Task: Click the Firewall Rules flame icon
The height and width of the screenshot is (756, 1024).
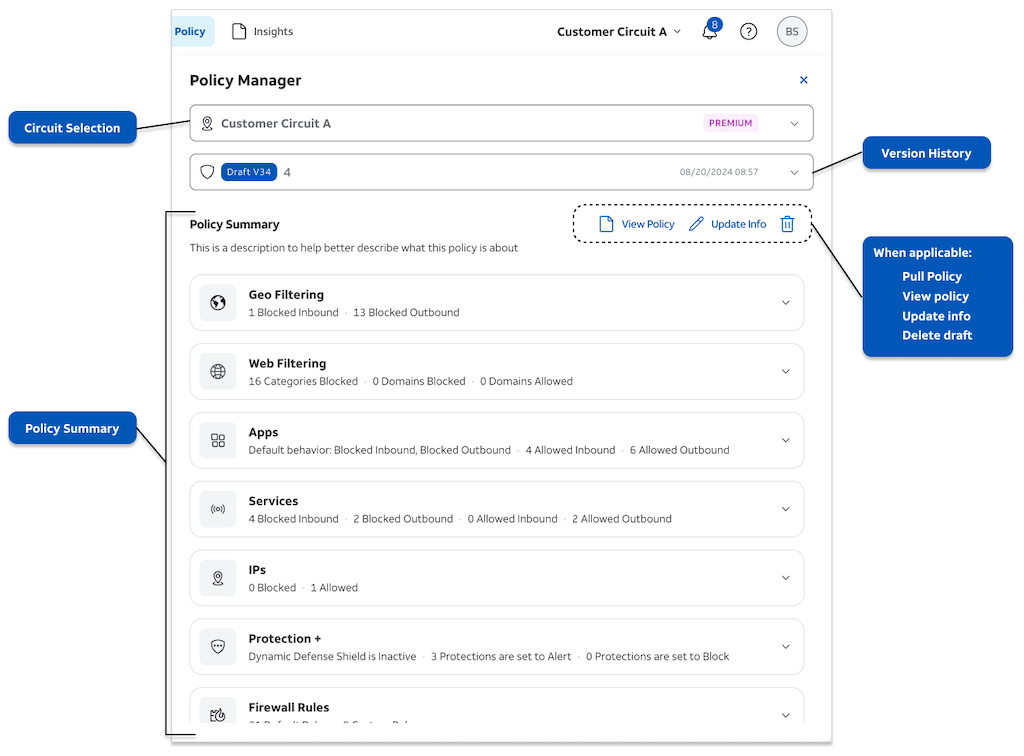Action: coord(218,714)
